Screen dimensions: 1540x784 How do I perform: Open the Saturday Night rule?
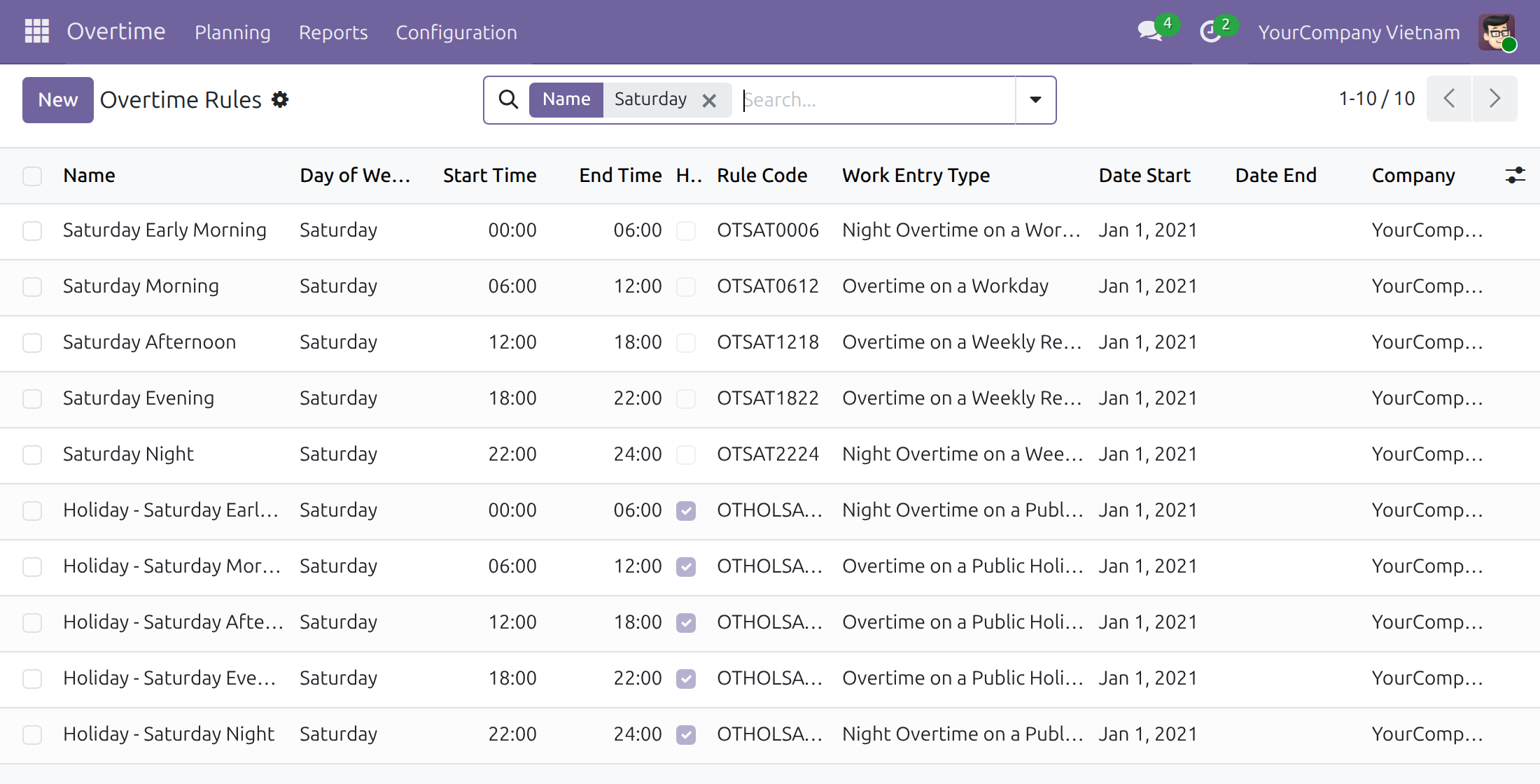click(x=128, y=454)
